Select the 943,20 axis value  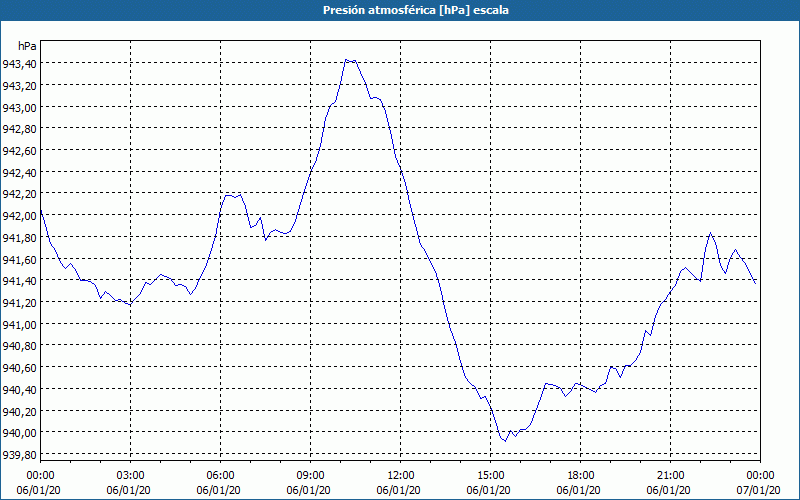pyautogui.click(x=19, y=85)
